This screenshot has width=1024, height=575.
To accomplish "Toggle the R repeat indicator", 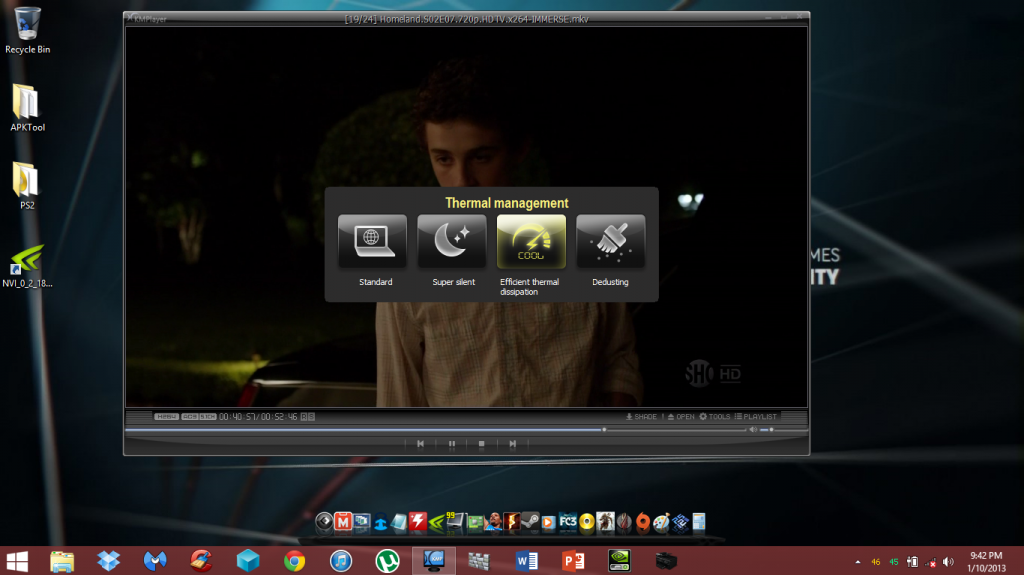I will coord(304,416).
